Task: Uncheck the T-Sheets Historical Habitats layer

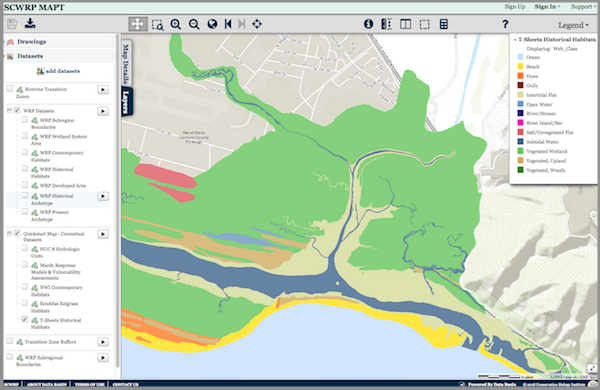Action: tap(24, 320)
